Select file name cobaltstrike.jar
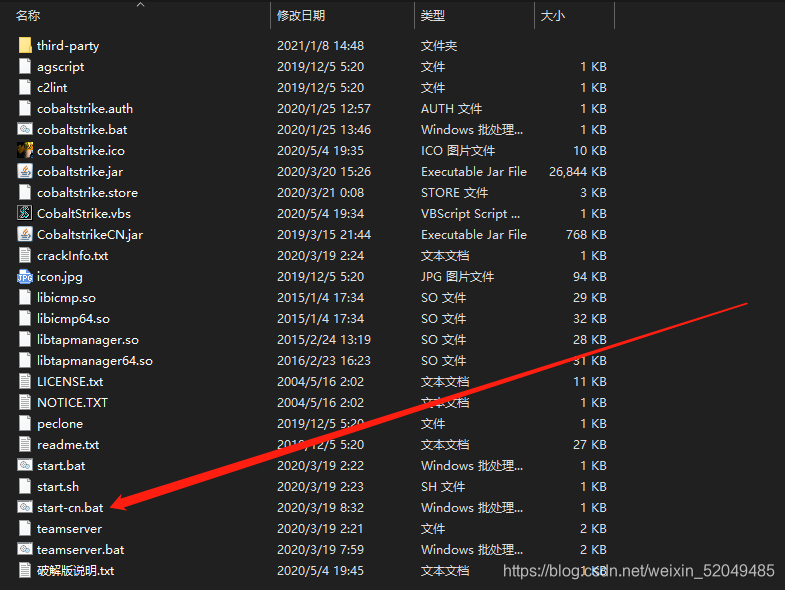This screenshot has width=785, height=590. click(x=80, y=172)
